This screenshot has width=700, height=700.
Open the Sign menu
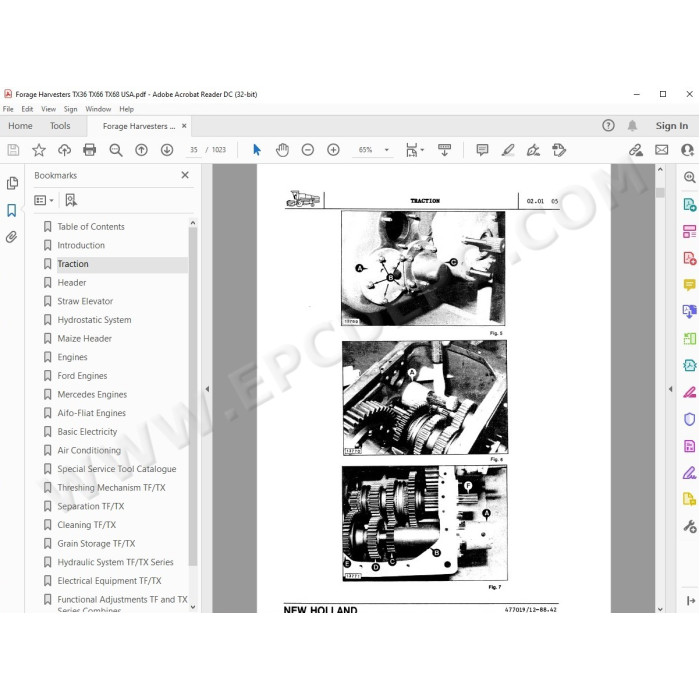click(x=70, y=109)
